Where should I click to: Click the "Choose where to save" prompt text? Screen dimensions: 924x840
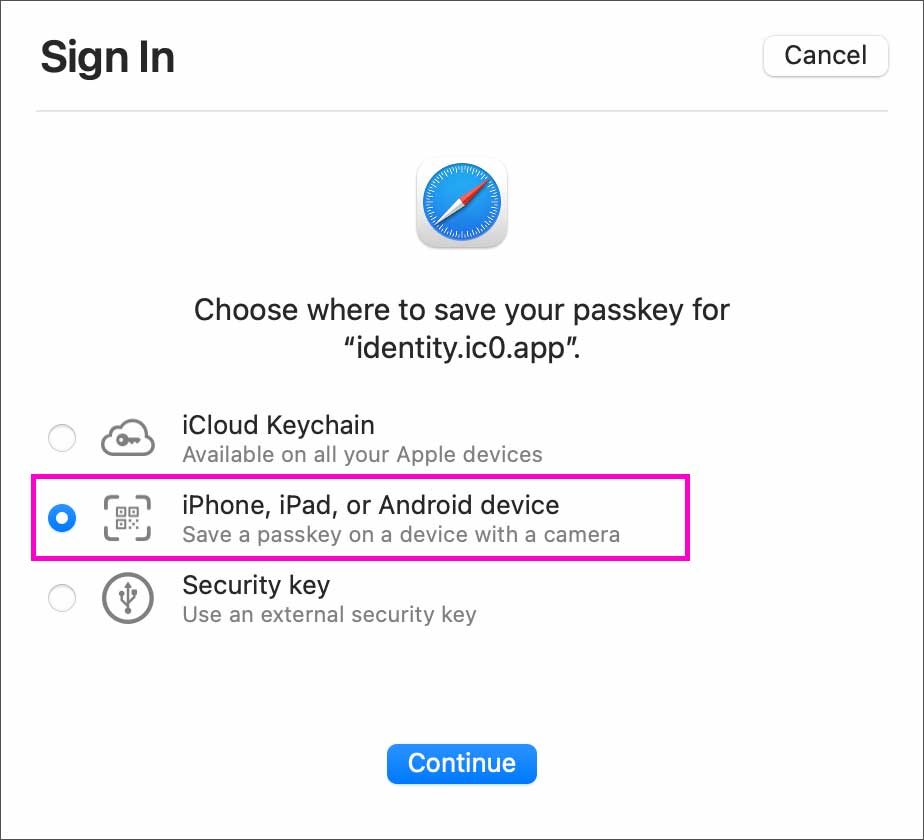(x=461, y=310)
